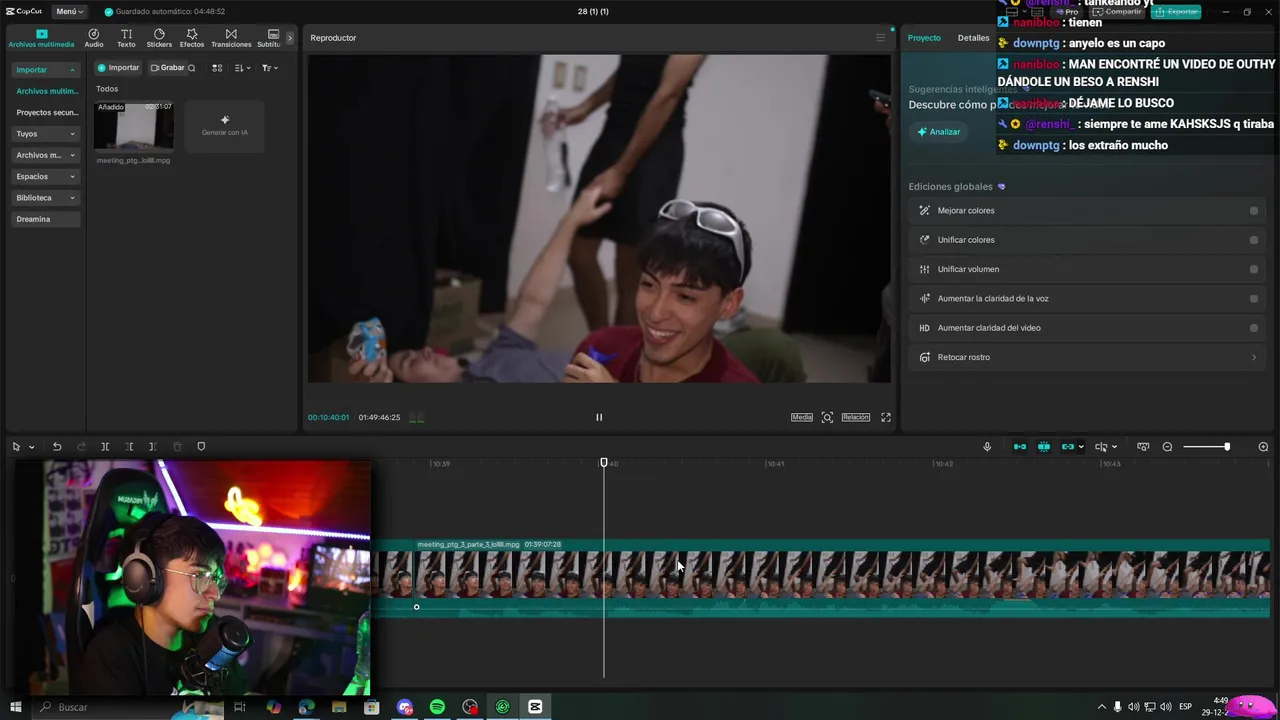Zoom in the timeline
Viewport: 1280px width, 720px height.
[1263, 447]
